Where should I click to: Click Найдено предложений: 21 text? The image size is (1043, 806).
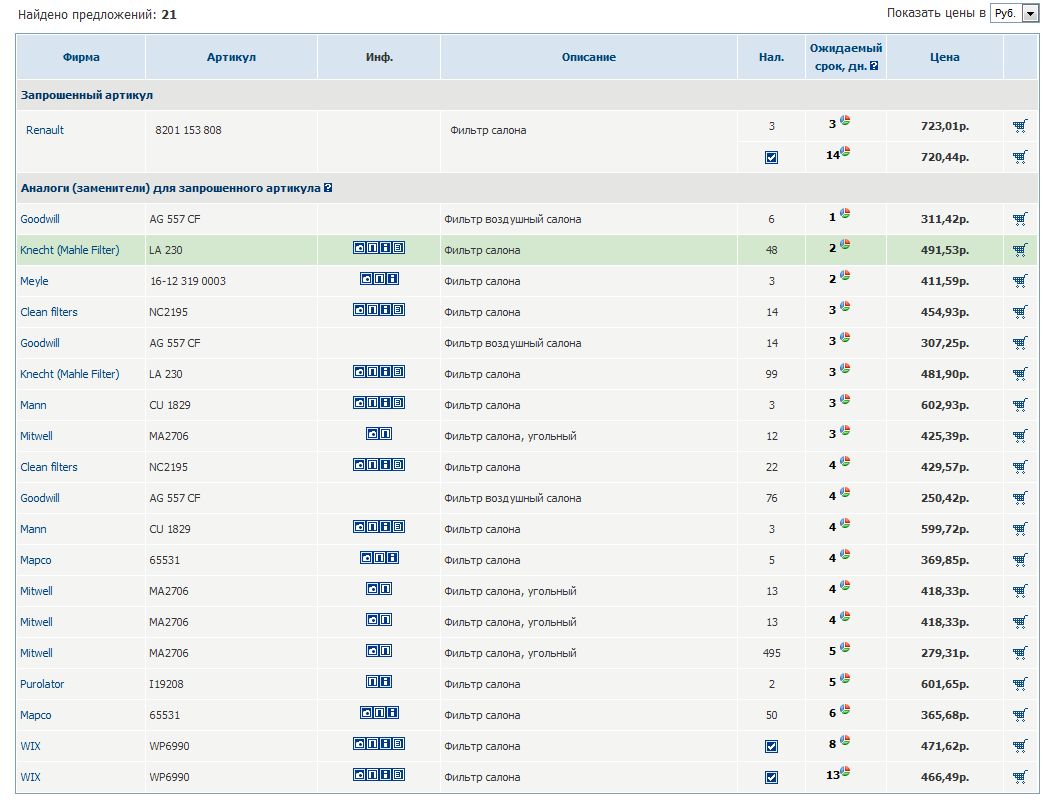[x=97, y=15]
